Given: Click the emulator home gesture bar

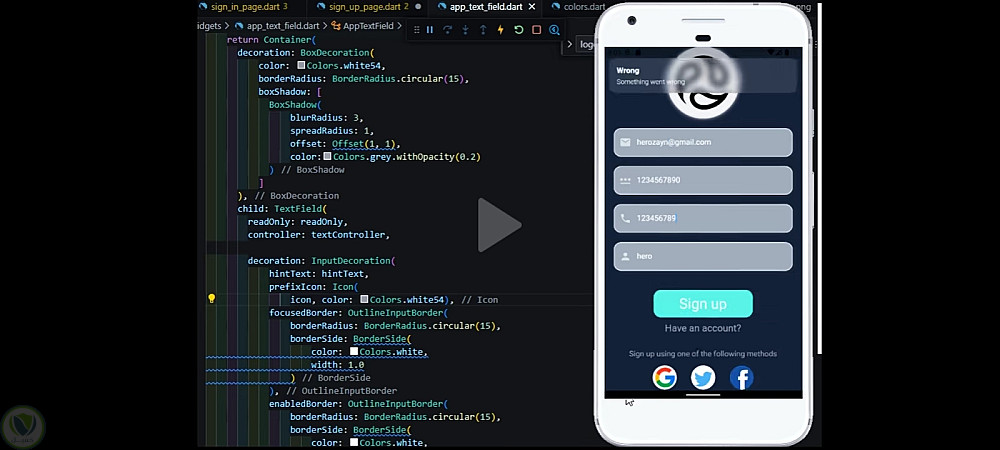Looking at the screenshot, I should pyautogui.click(x=703, y=395).
